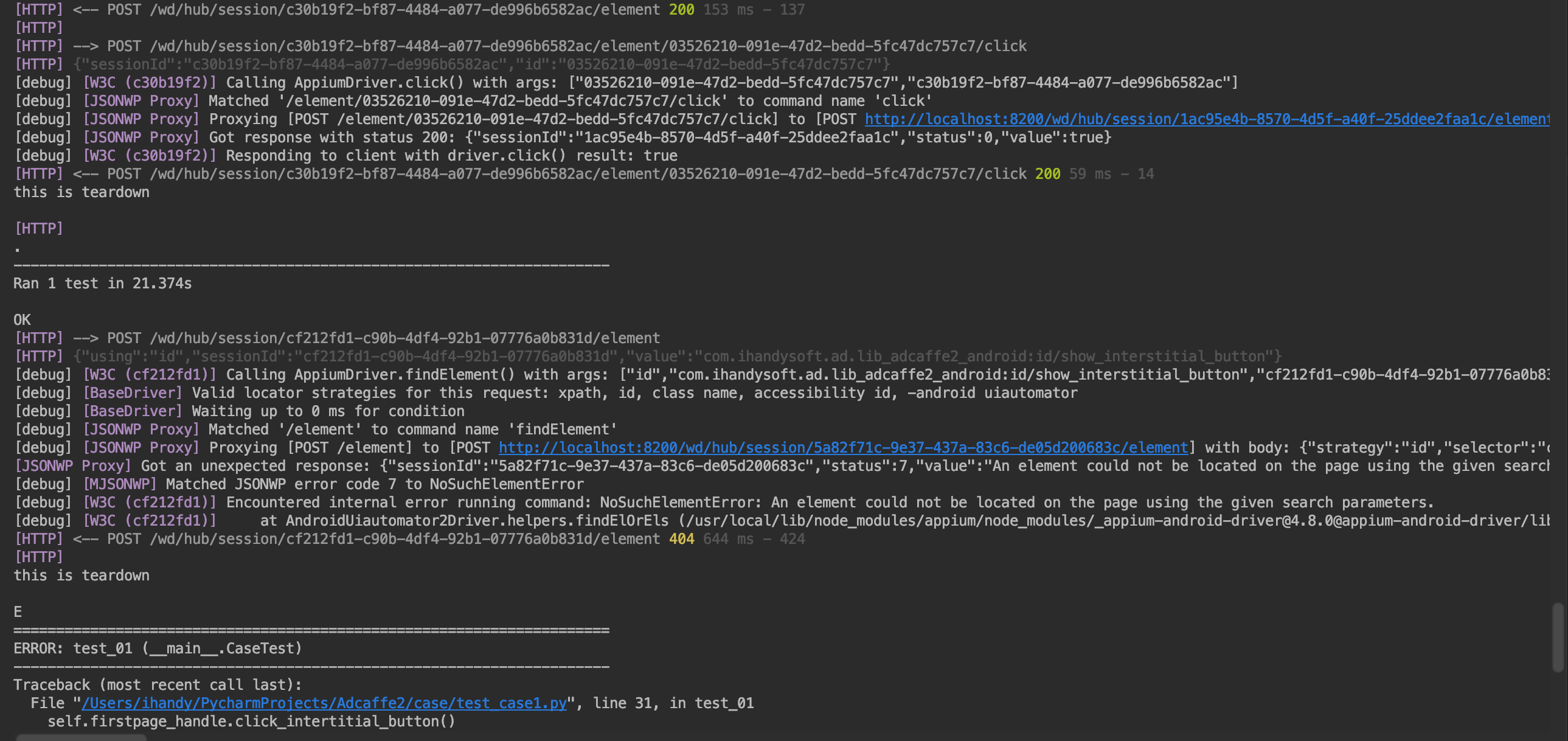Click 'Matched JSONWP error code 7 to NoSuchElementError' line
1568x741 pixels.
click(x=299, y=485)
